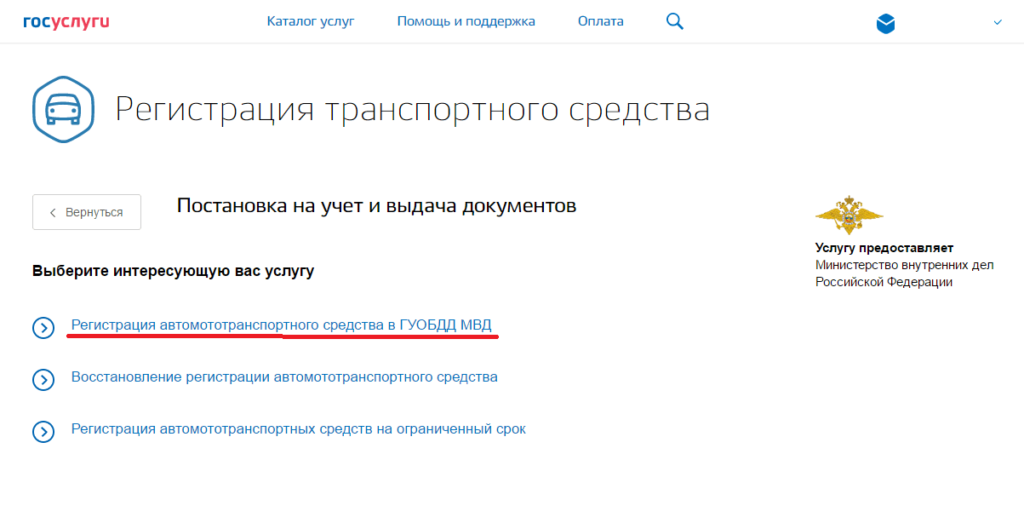Click Постановка на учет и выдача документов heading
Image resolution: width=1024 pixels, height=523 pixels.
[x=376, y=206]
